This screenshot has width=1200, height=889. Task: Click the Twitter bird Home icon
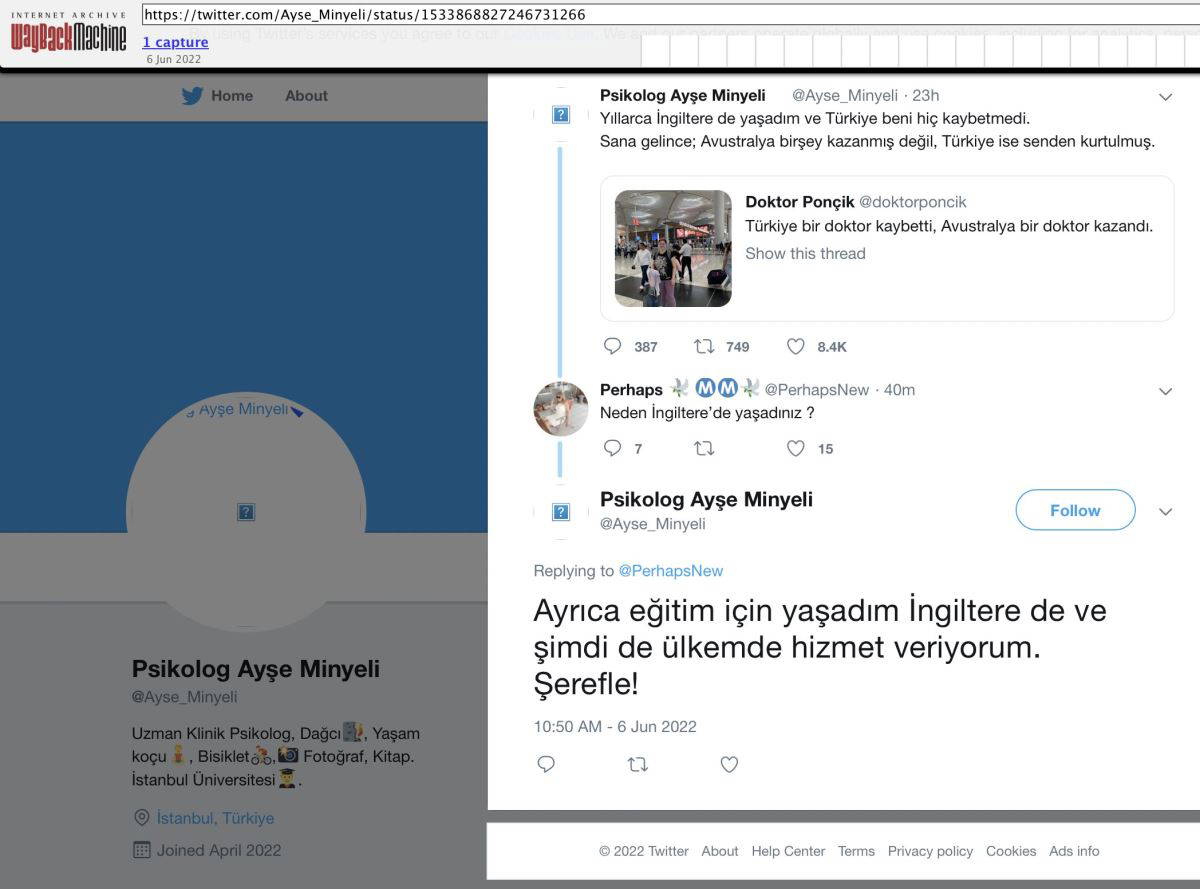tap(192, 96)
